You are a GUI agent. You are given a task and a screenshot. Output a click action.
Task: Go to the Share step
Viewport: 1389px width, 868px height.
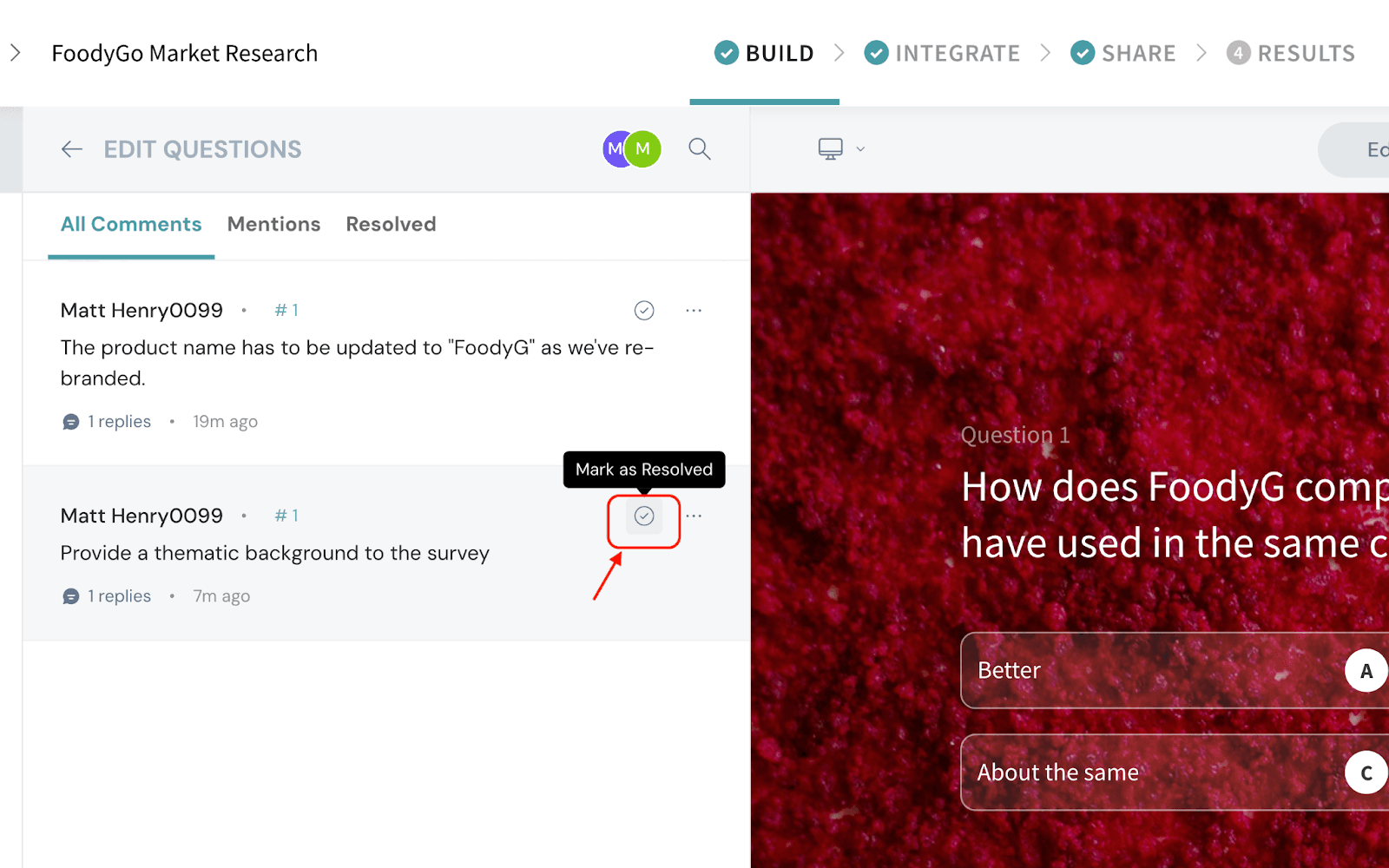coord(1123,54)
